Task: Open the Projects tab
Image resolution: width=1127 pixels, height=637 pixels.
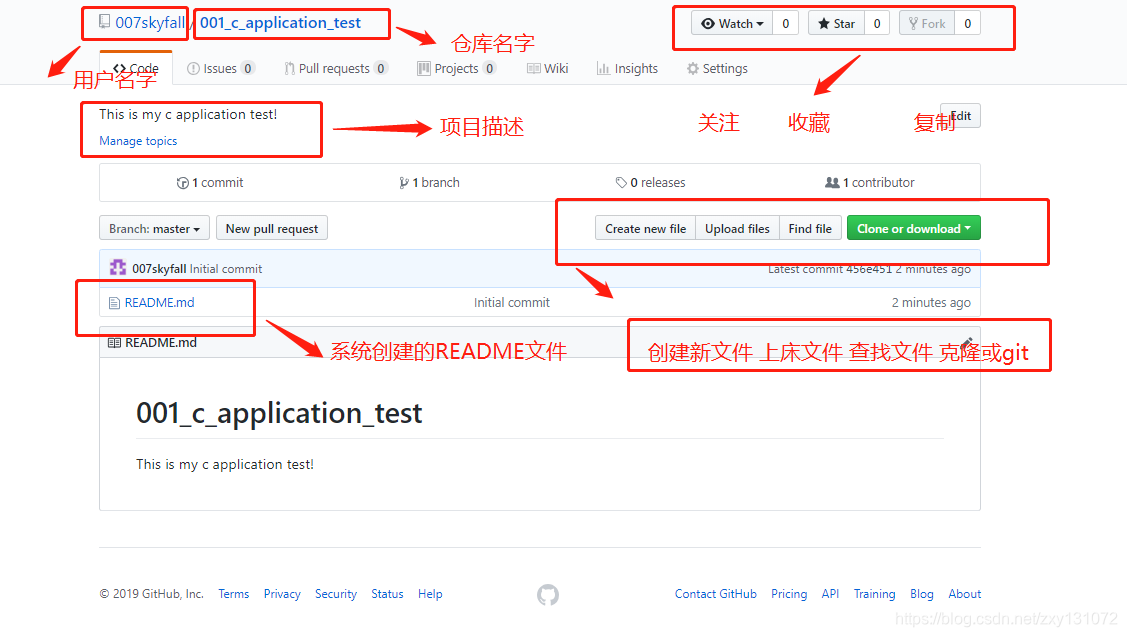Action: tap(456, 68)
